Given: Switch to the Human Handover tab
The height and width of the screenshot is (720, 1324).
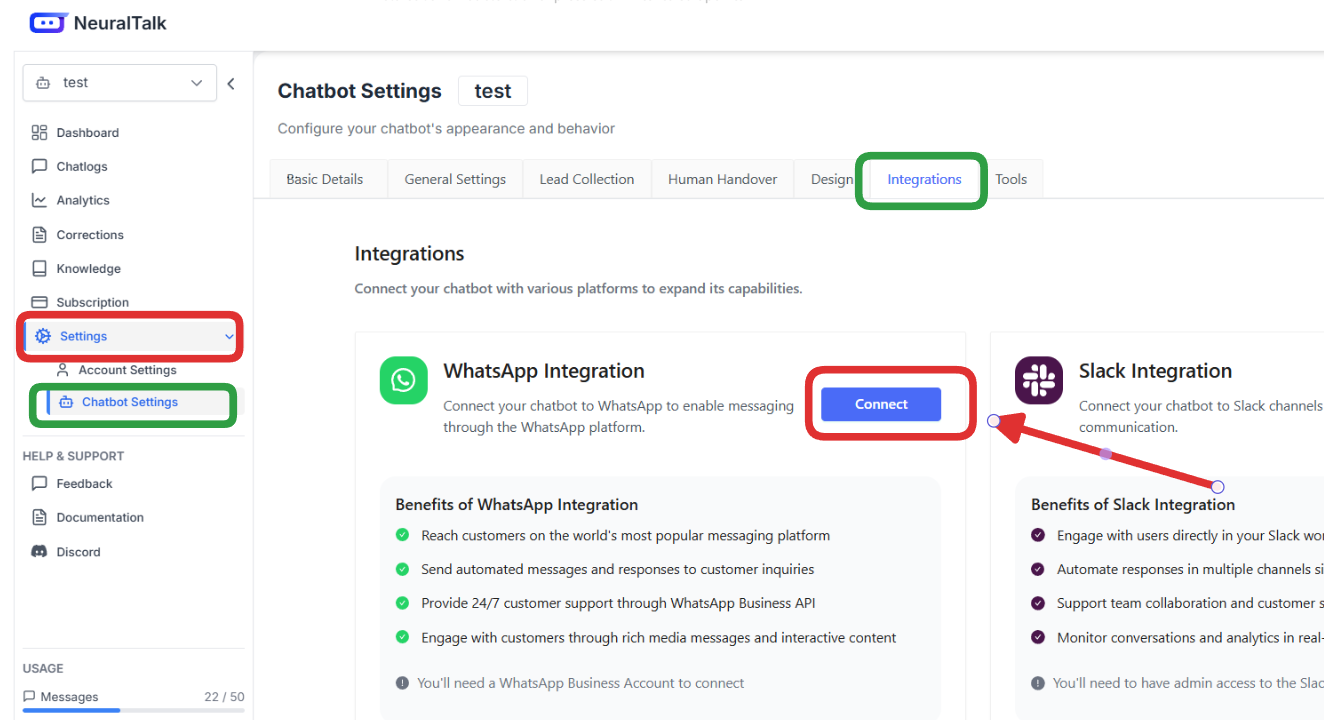Looking at the screenshot, I should 722,178.
